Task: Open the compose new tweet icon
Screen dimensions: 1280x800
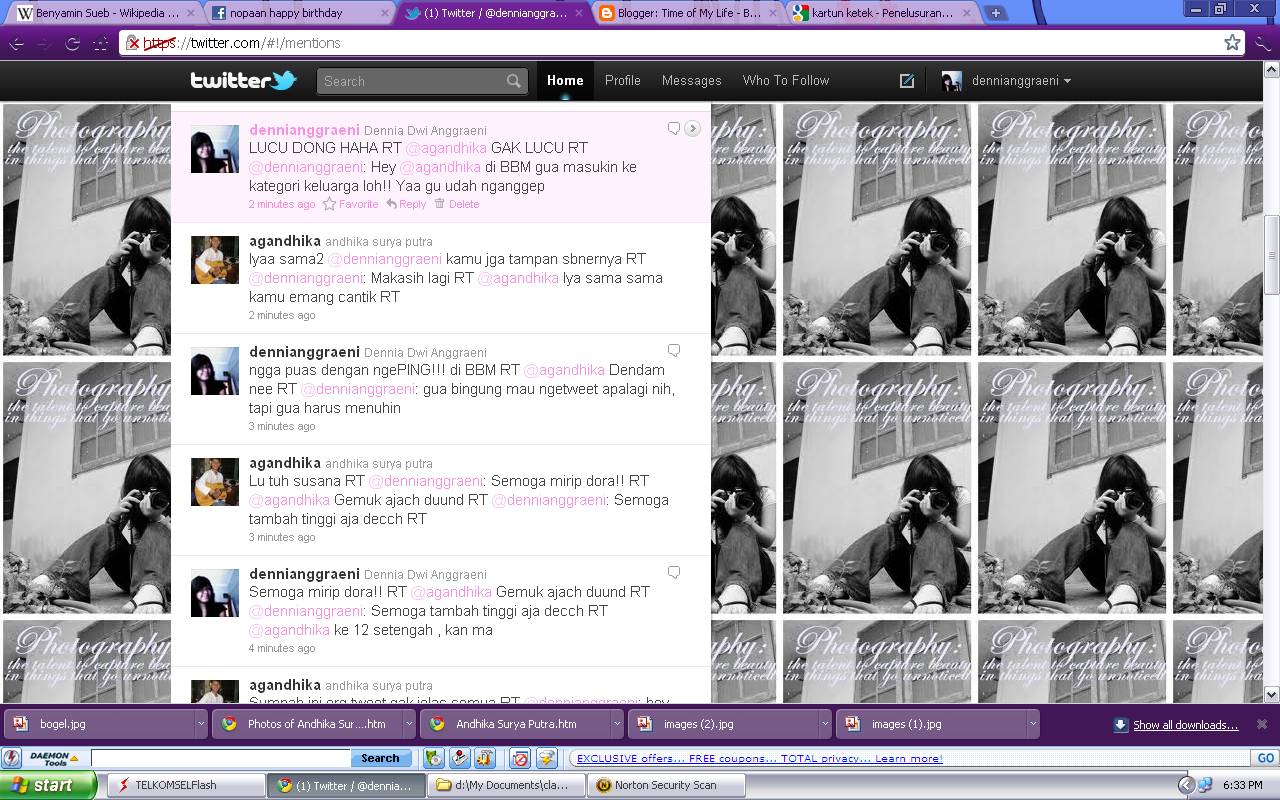Action: 906,81
